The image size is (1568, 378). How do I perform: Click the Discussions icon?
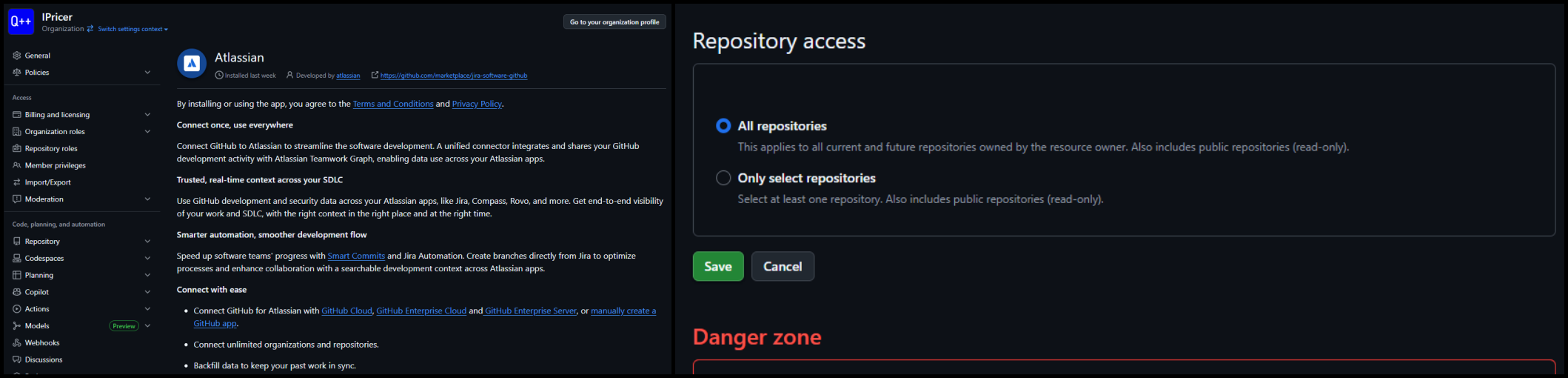click(17, 360)
